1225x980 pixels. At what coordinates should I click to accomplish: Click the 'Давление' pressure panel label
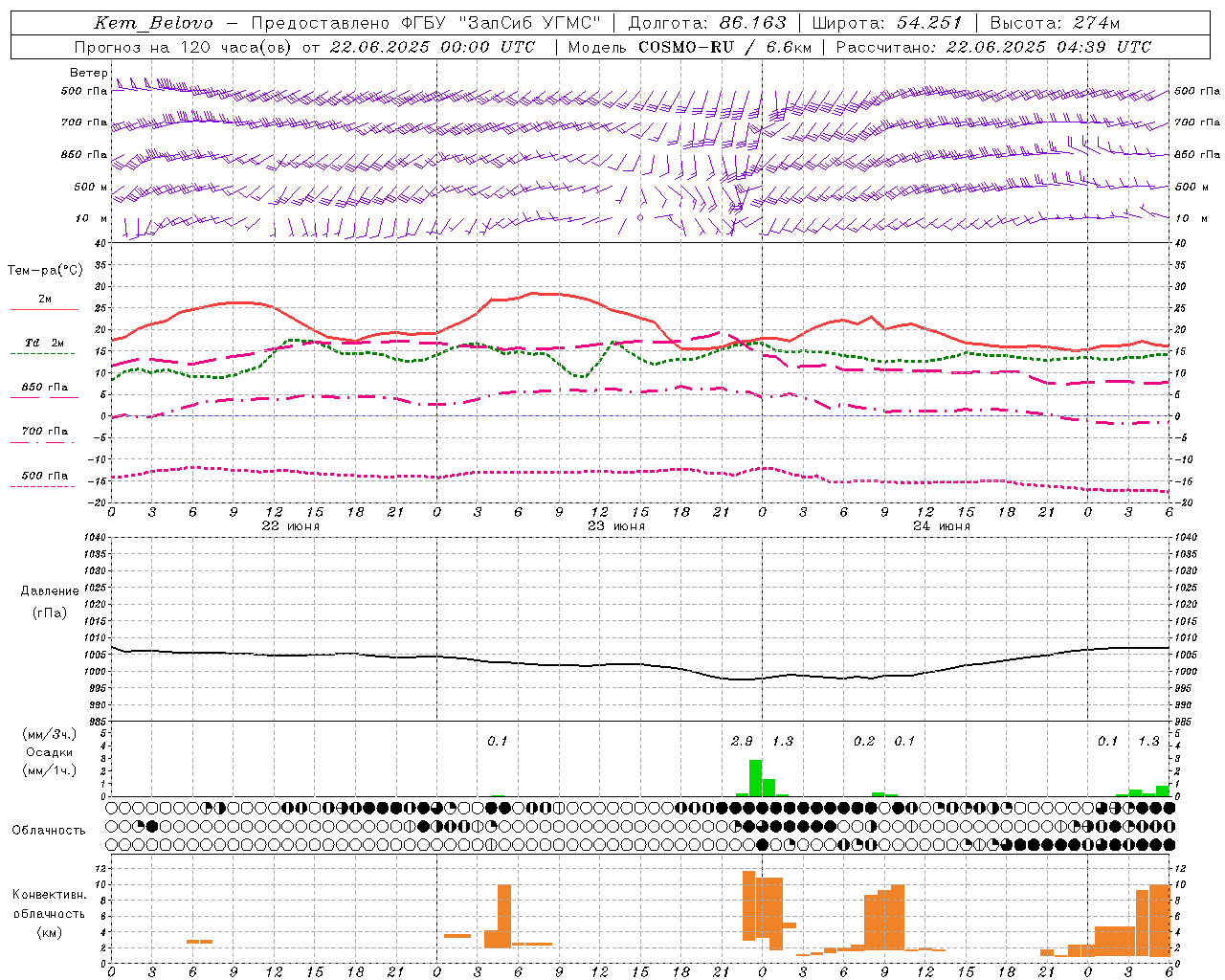[50, 590]
